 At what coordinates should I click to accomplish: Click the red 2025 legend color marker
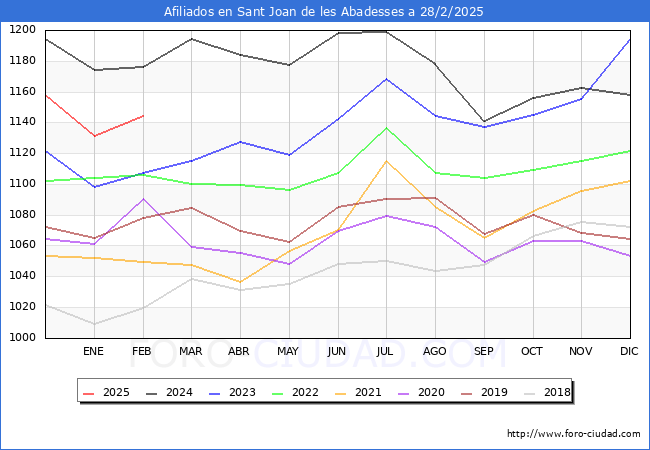coord(89,393)
